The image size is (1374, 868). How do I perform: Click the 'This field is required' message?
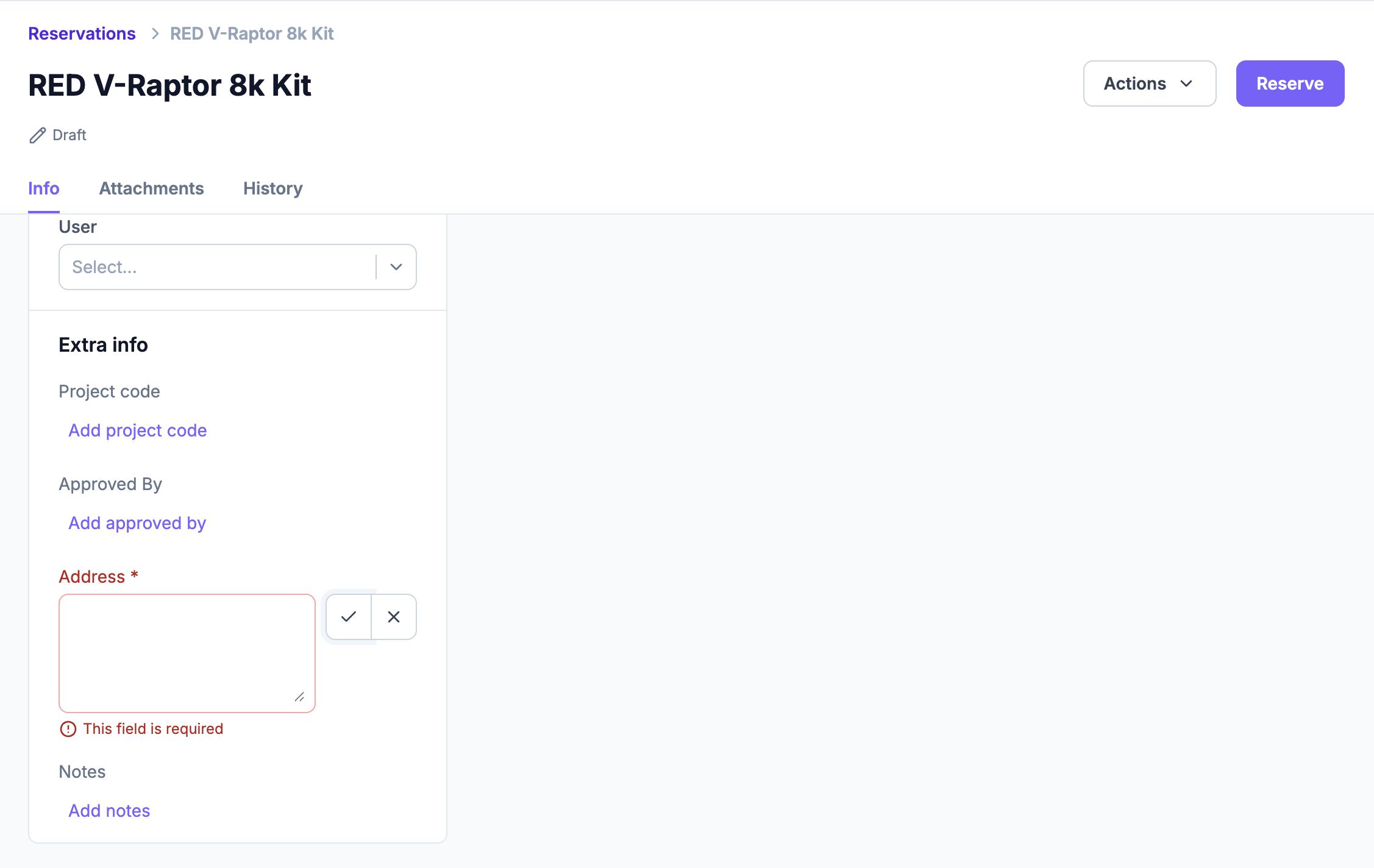point(154,729)
